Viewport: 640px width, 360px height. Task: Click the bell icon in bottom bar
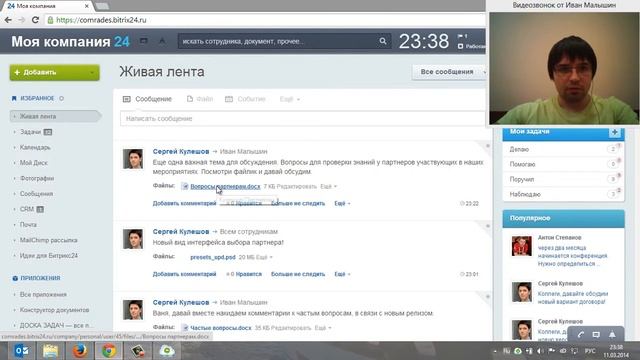tap(612, 335)
